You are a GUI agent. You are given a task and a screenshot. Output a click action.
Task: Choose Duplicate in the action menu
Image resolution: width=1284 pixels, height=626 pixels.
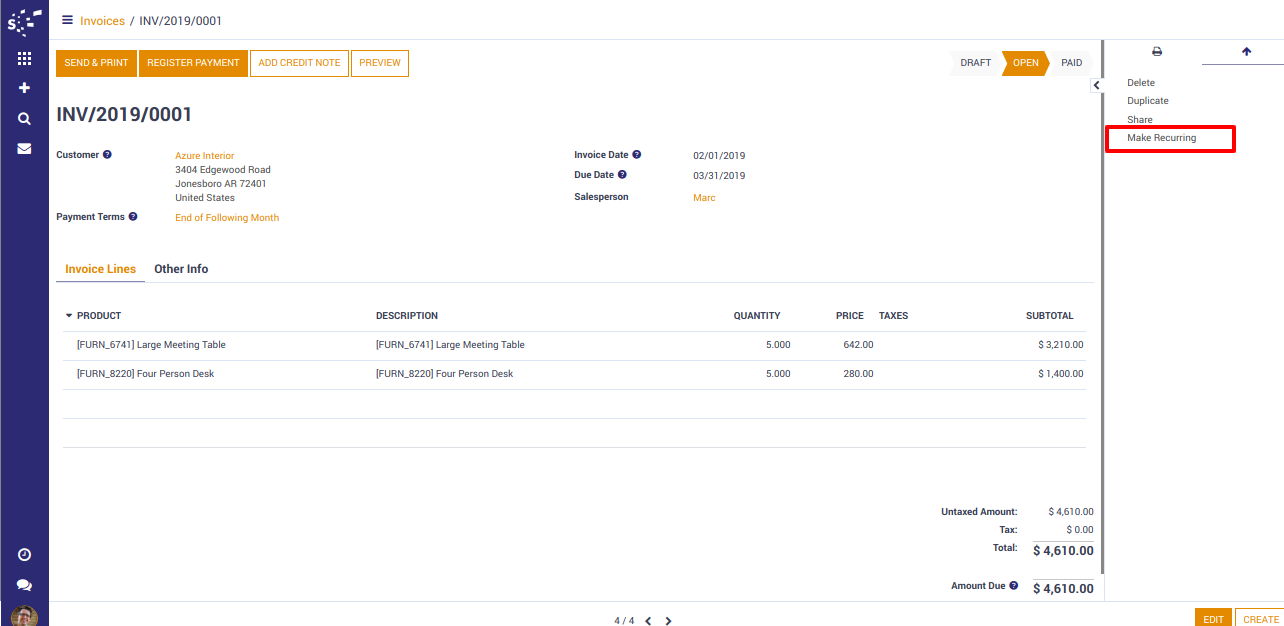1147,101
